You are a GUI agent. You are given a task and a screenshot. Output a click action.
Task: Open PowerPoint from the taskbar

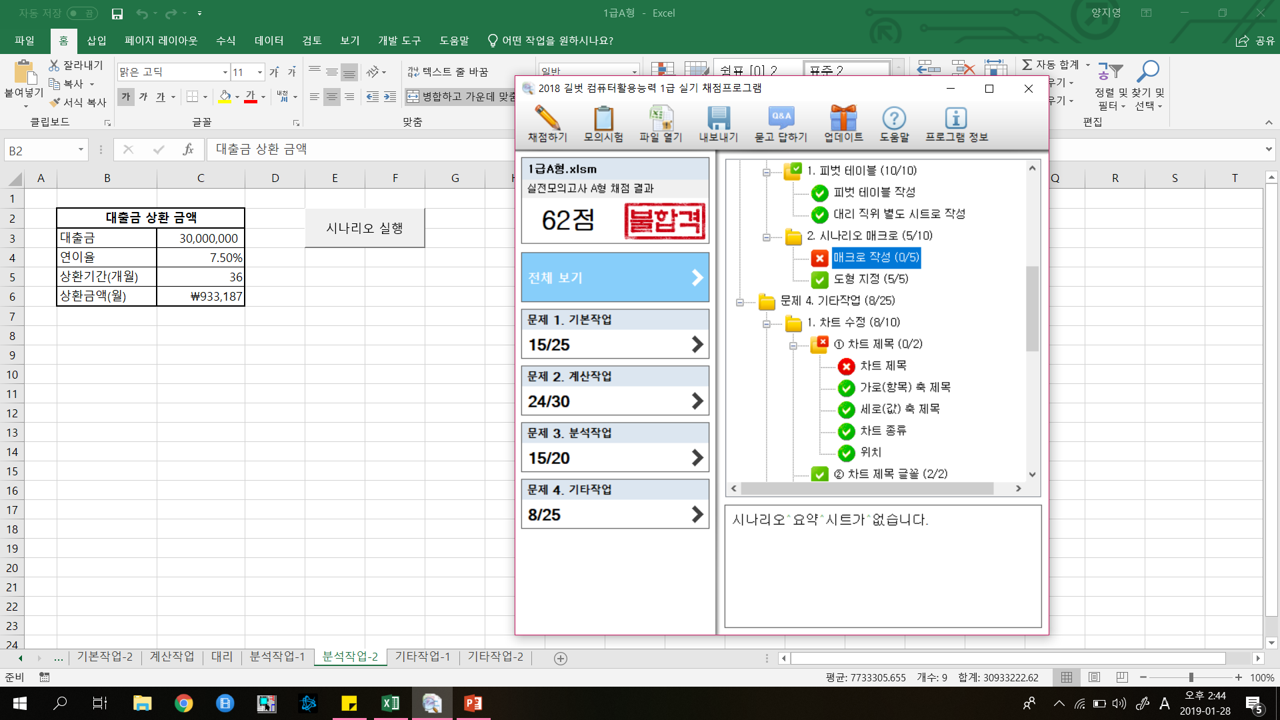click(473, 704)
